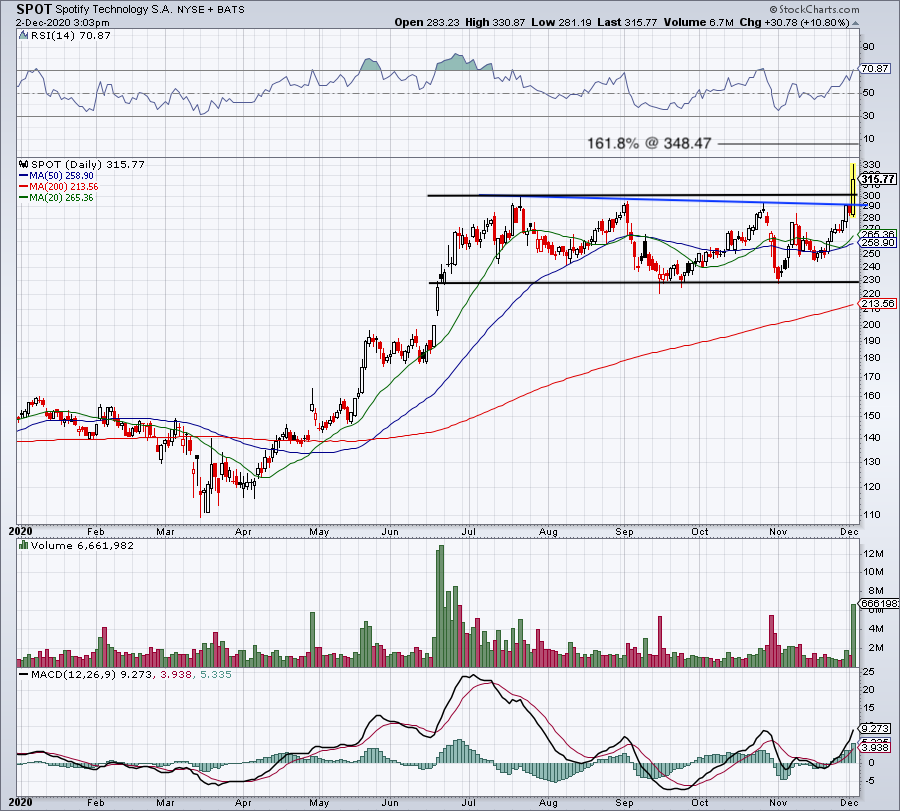Click the 161.8% @ 348.47 Fibonacci annotation
The width and height of the screenshot is (900, 811).
[649, 143]
